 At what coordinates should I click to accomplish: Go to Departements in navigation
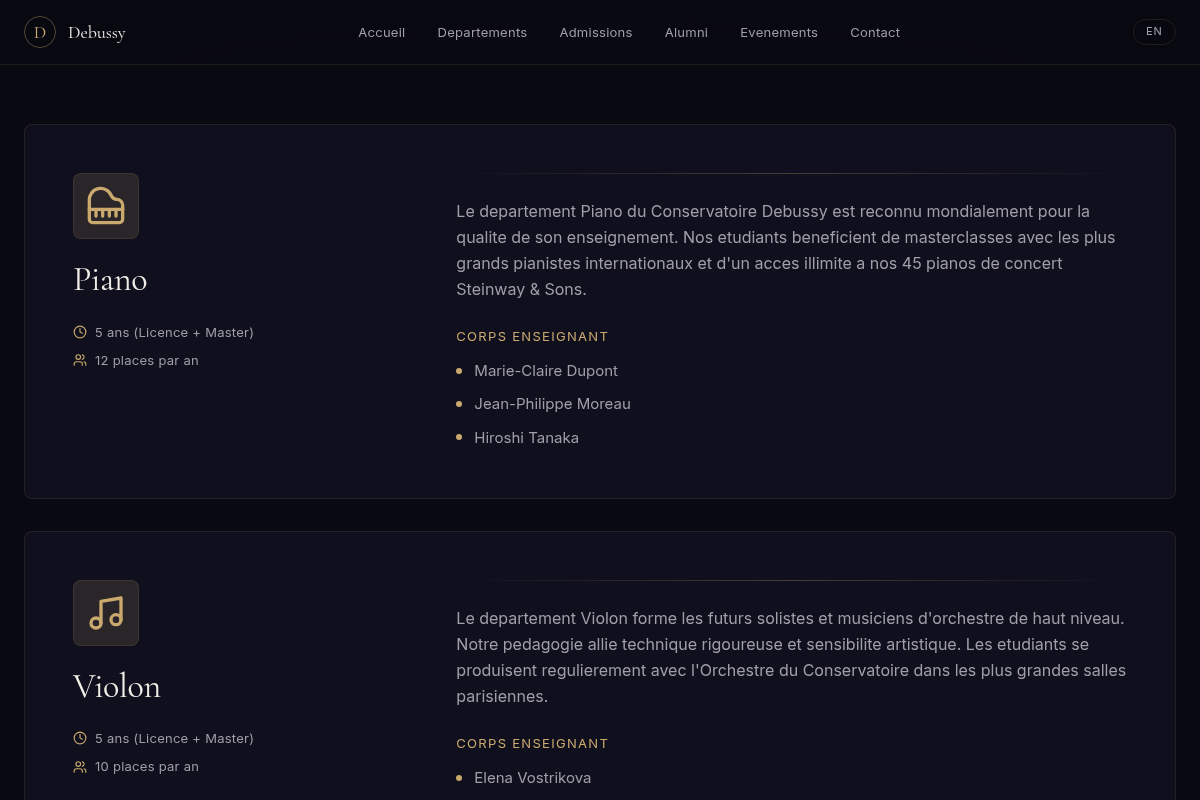[482, 32]
